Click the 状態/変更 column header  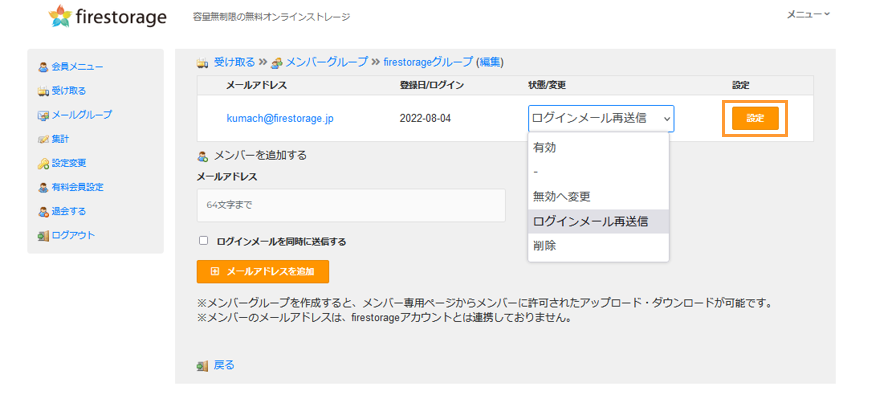[547, 85]
